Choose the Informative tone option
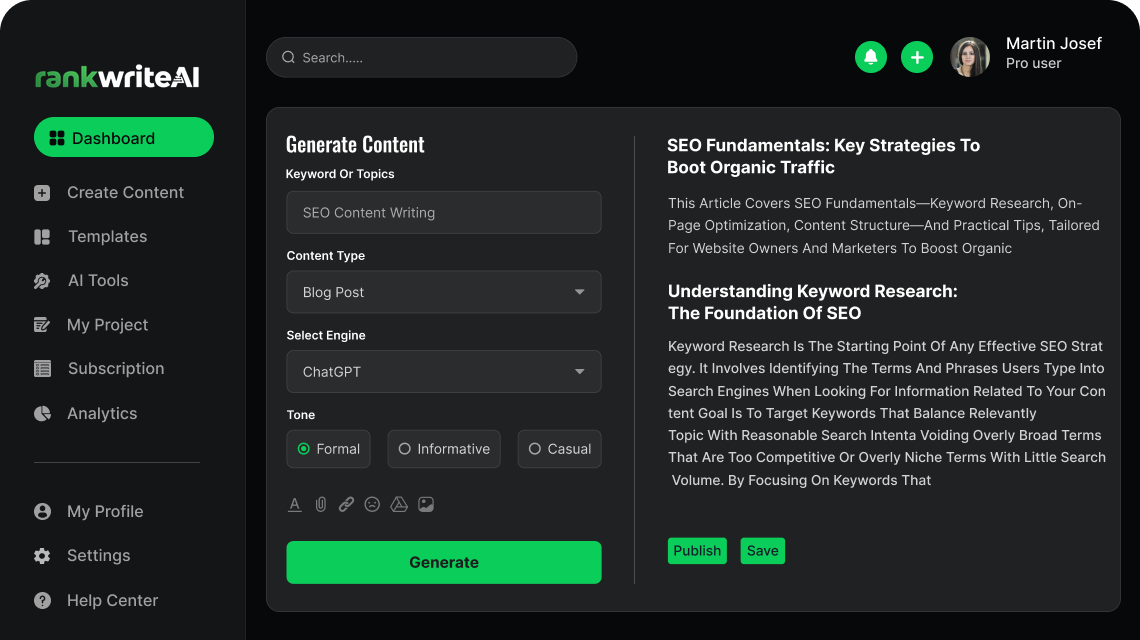Image resolution: width=1140 pixels, height=640 pixels. (444, 449)
